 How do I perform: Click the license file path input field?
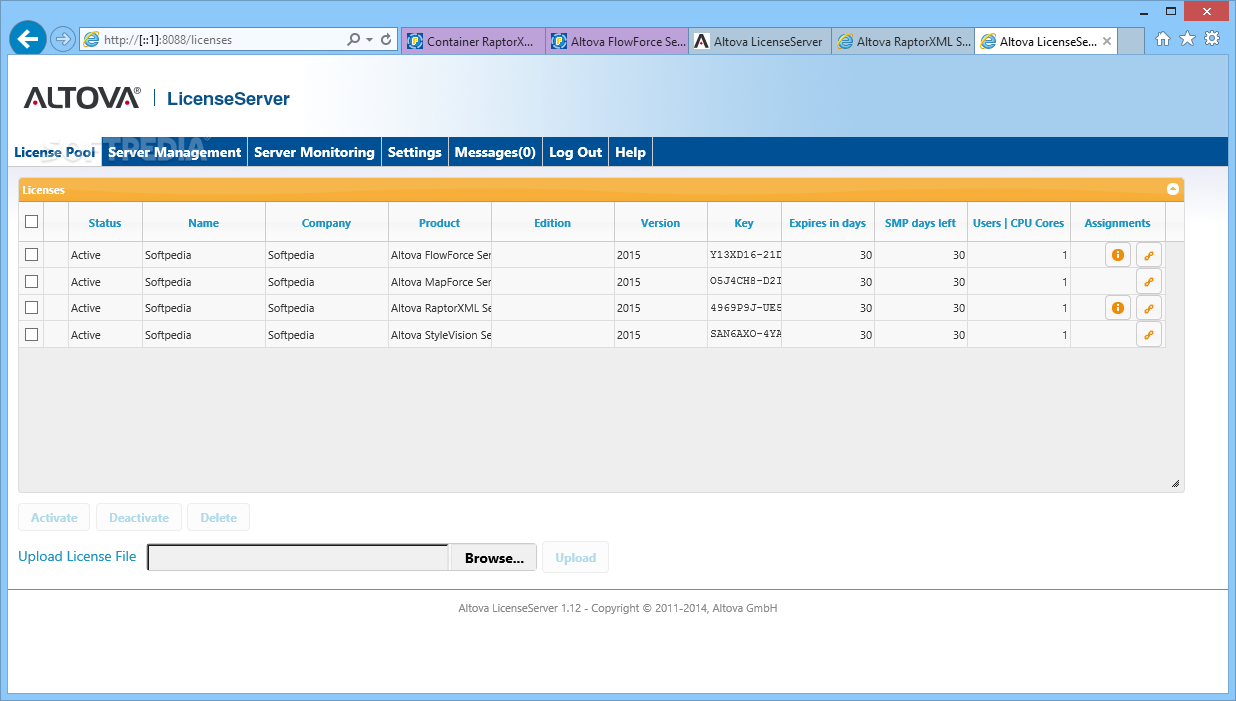(x=298, y=558)
